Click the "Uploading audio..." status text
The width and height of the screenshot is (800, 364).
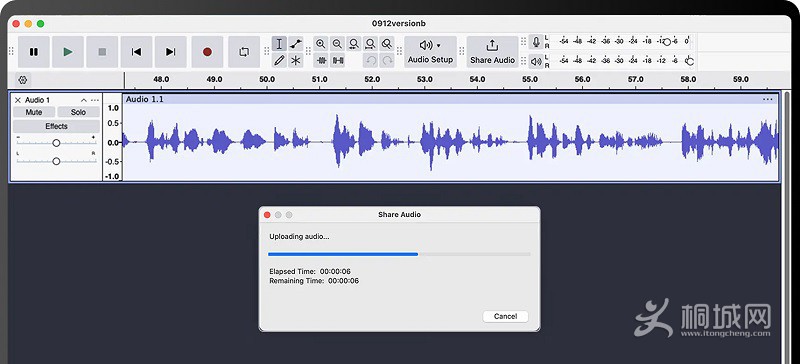pyautogui.click(x=299, y=236)
